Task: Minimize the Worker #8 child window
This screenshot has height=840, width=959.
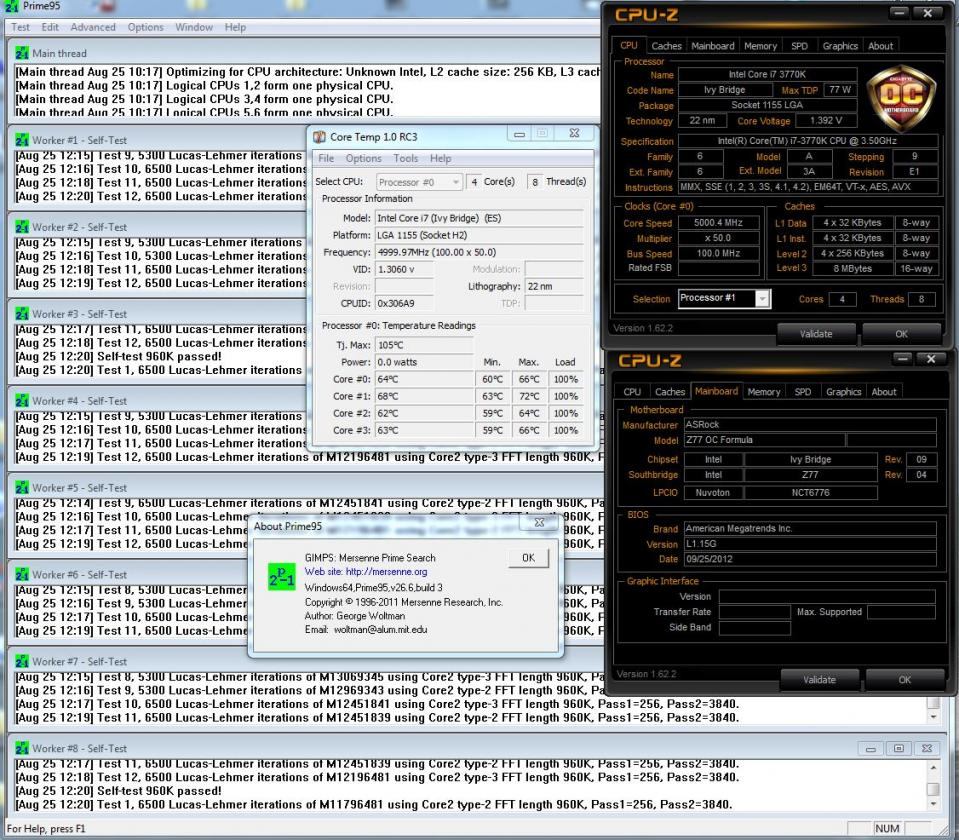Action: click(x=870, y=748)
